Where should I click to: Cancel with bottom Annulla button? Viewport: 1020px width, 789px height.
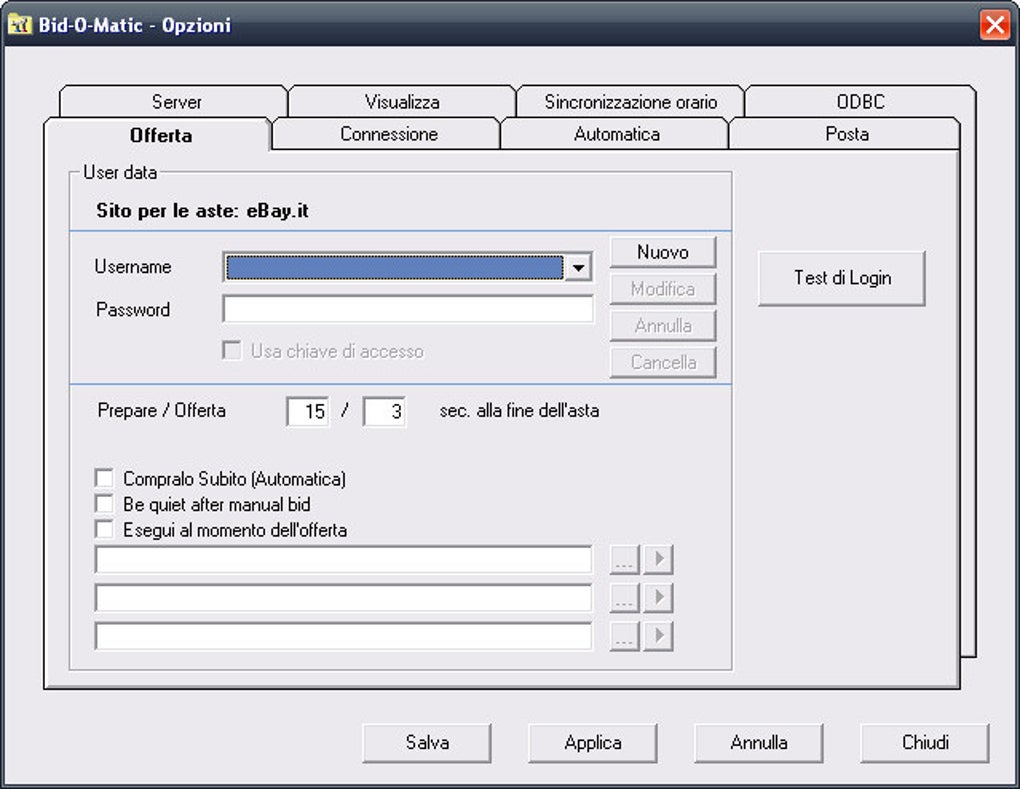pos(758,743)
